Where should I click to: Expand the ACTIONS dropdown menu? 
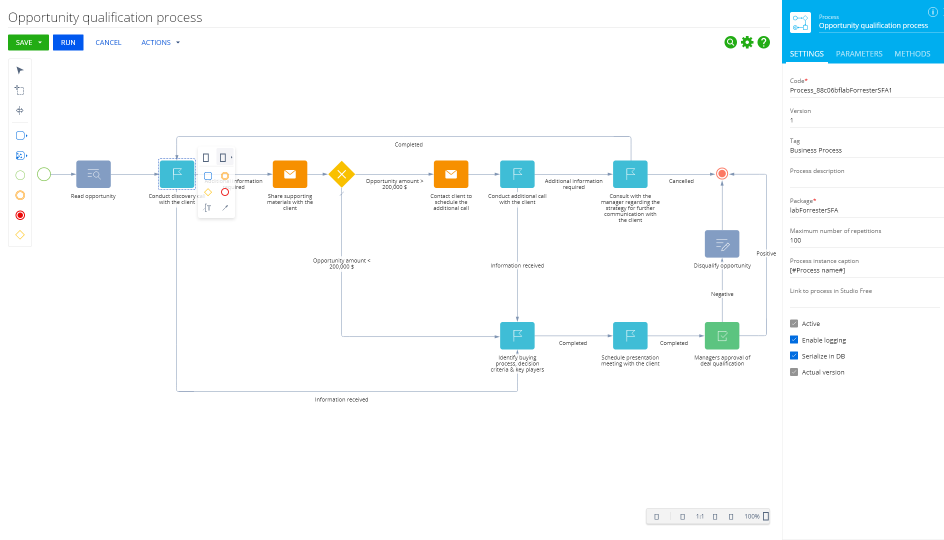click(160, 43)
